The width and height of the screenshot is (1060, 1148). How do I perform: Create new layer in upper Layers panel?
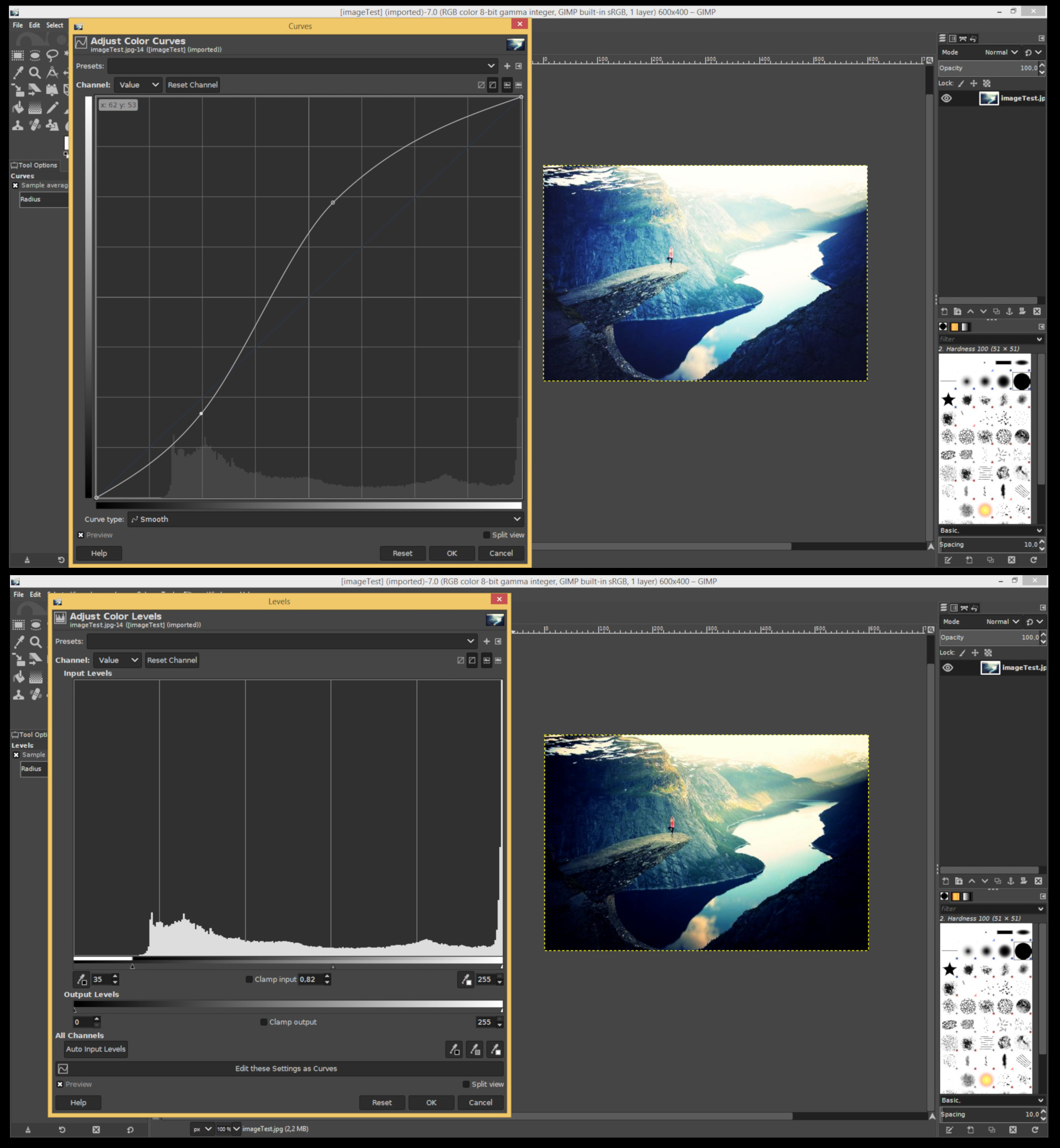click(x=944, y=311)
